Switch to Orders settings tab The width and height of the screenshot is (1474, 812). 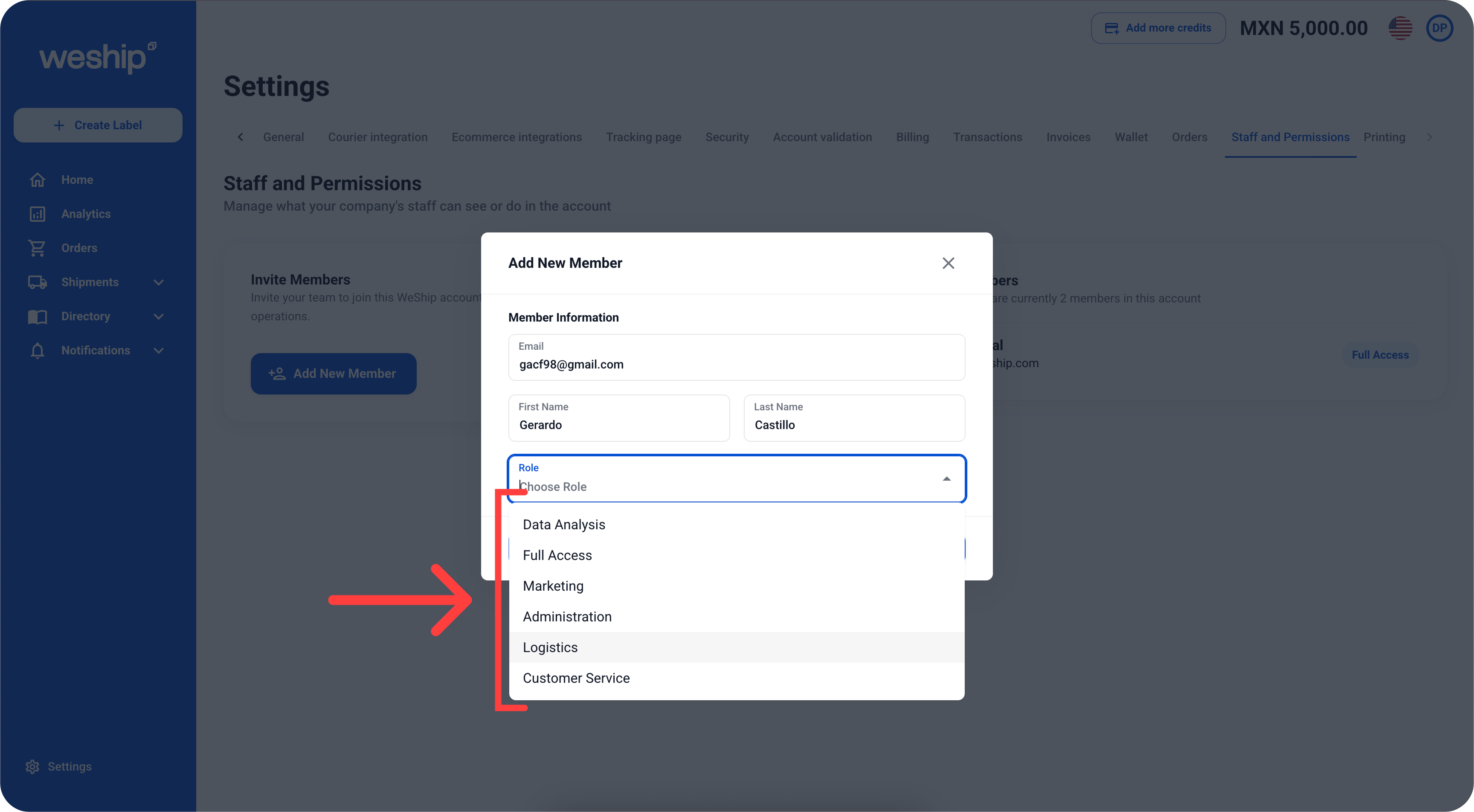pyautogui.click(x=1189, y=137)
